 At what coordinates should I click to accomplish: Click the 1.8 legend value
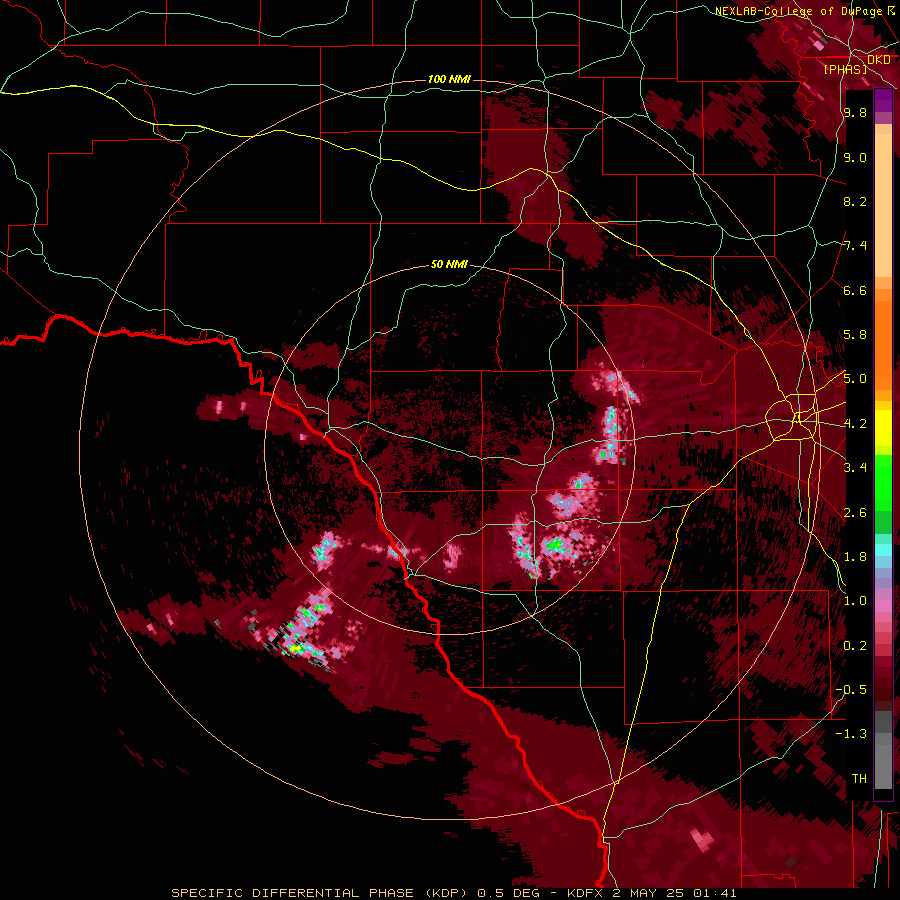[x=855, y=557]
